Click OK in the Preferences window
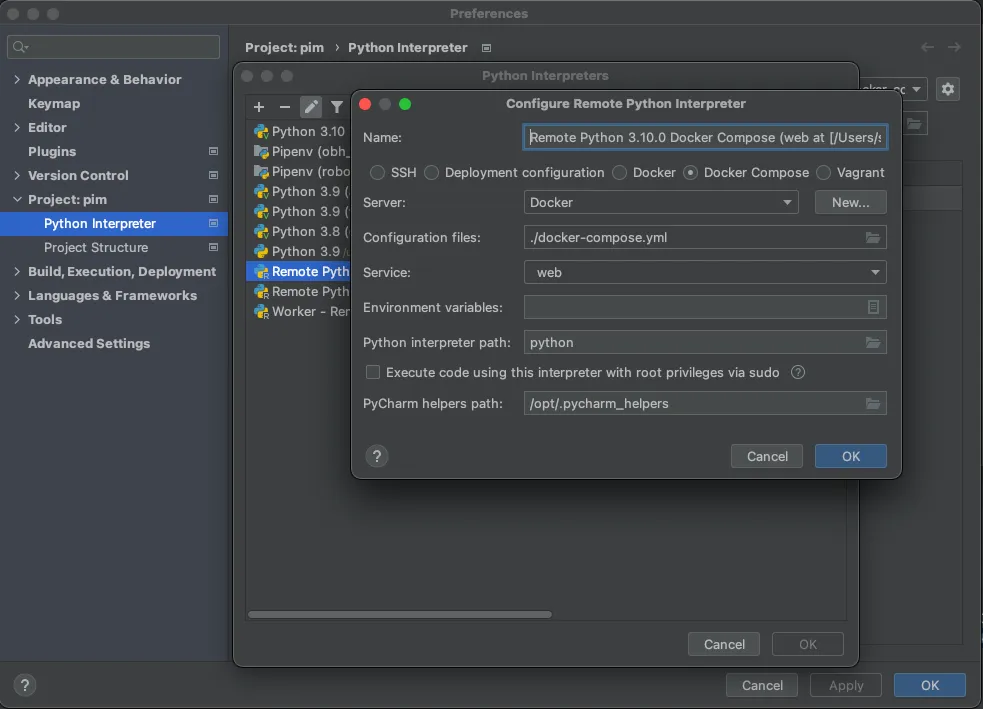The height and width of the screenshot is (709, 983). pos(929,685)
